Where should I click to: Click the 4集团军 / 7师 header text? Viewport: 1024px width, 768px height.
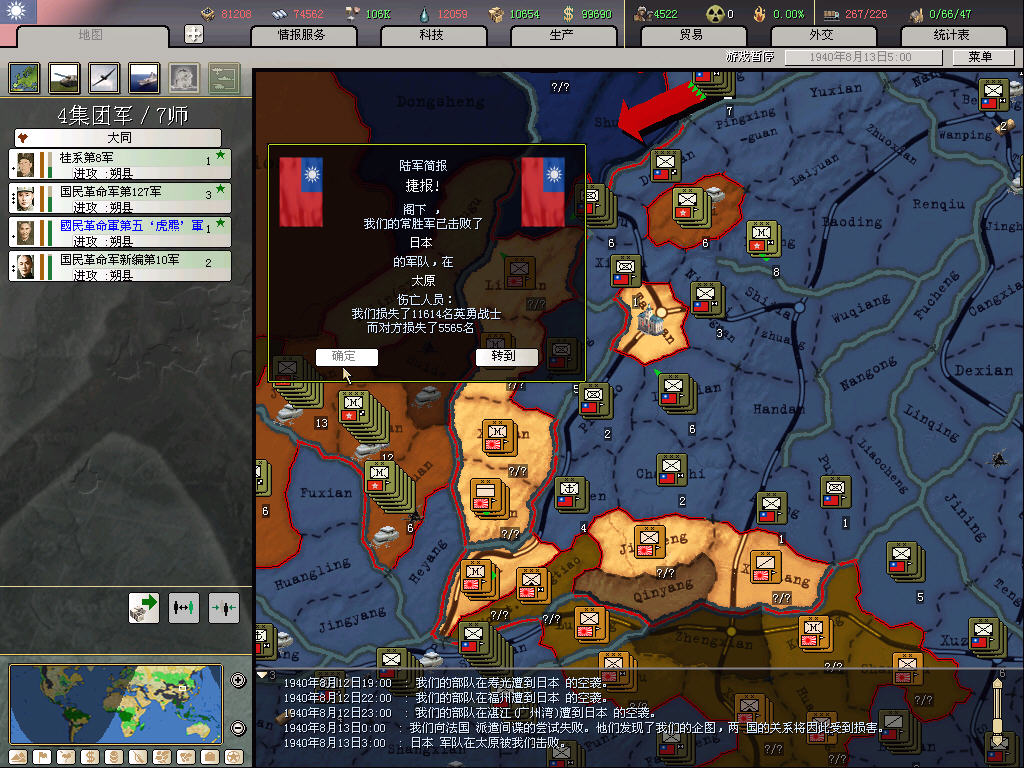pyautogui.click(x=123, y=116)
